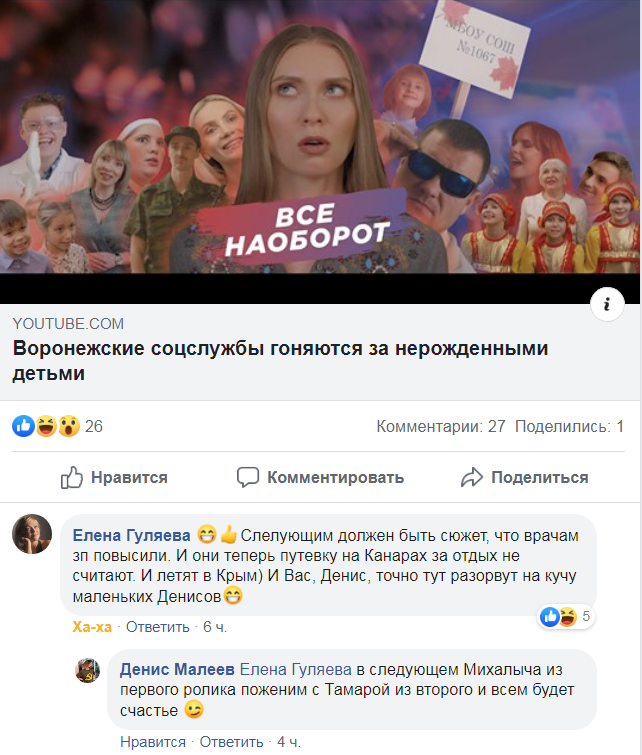Open the haha reaction icon beside count 26
The height and width of the screenshot is (755, 642).
pos(46,426)
